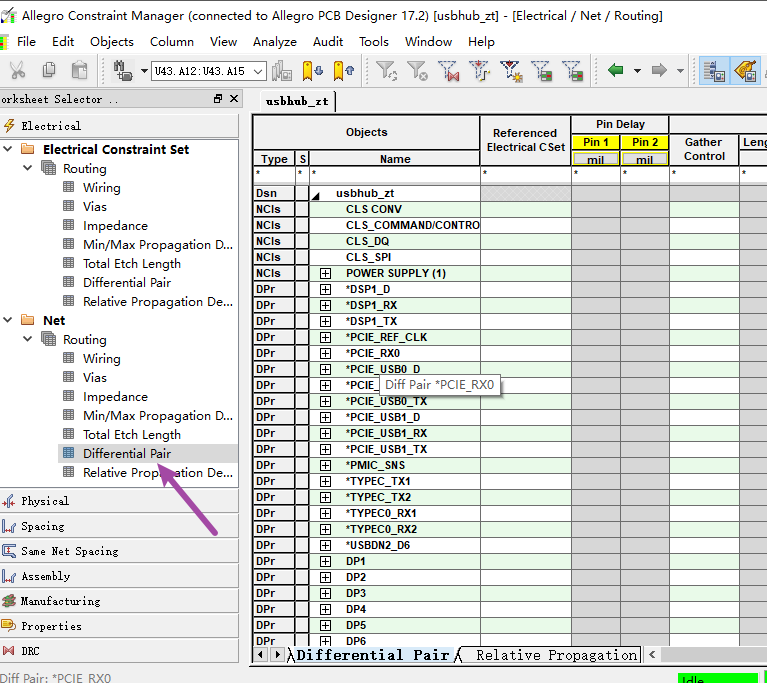Open the Analyze menu
The image size is (767, 683).
pos(274,42)
